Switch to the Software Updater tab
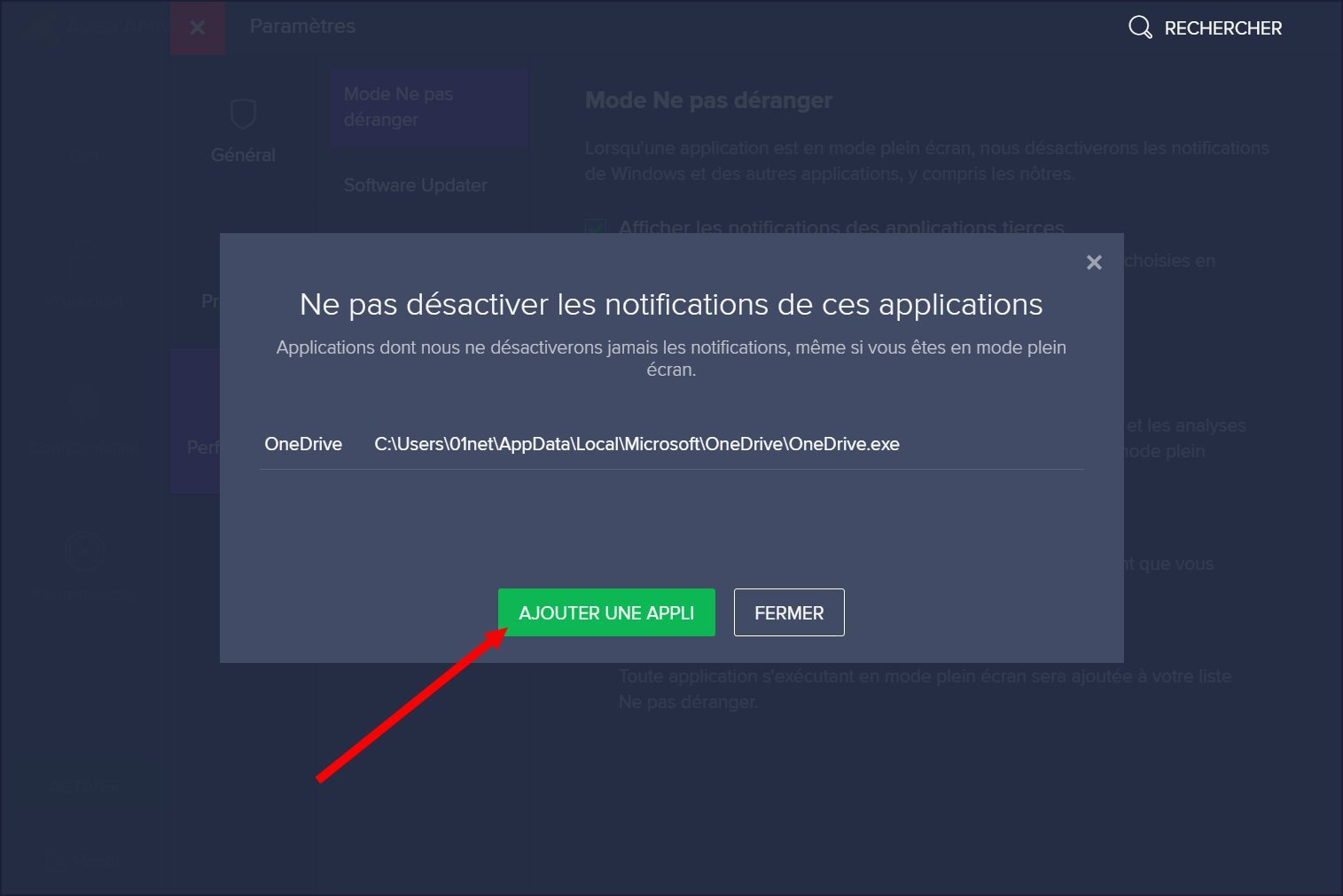The width and height of the screenshot is (1343, 896). coord(416,185)
